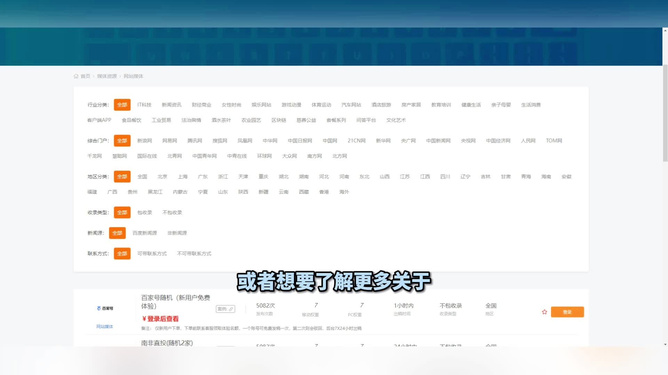The width and height of the screenshot is (668, 375).
Task: Select 全部 under 地区分类 filter
Action: pos(122,176)
